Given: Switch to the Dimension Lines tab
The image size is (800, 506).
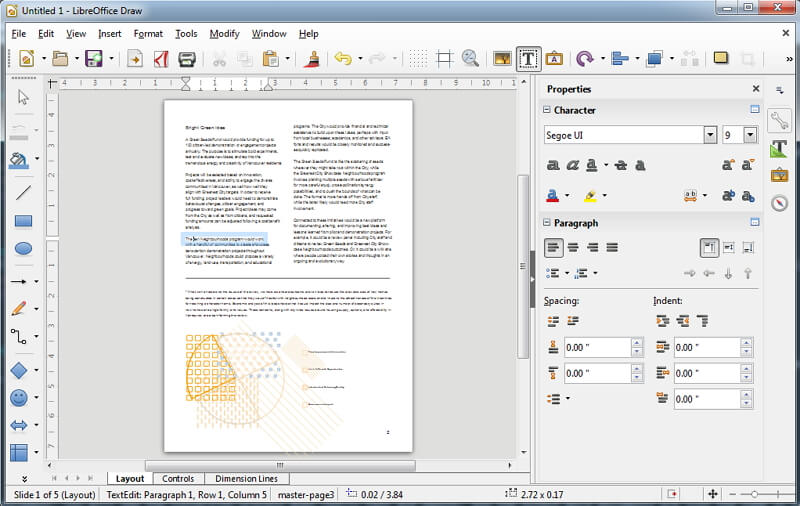Looking at the screenshot, I should pyautogui.click(x=247, y=479).
